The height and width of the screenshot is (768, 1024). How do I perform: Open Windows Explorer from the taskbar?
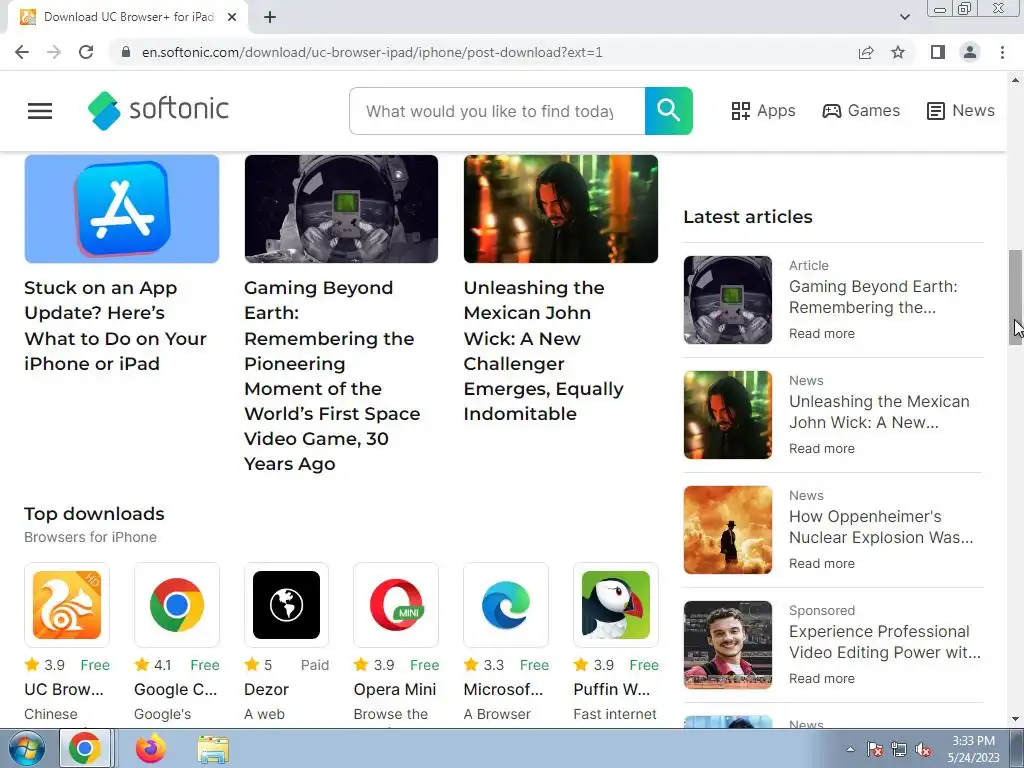tap(213, 749)
